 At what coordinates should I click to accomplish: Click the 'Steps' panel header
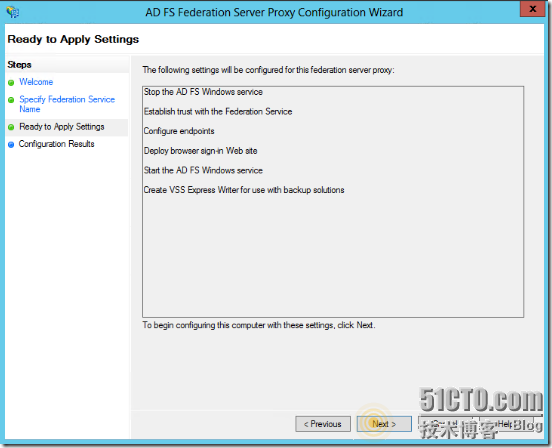pos(19,65)
